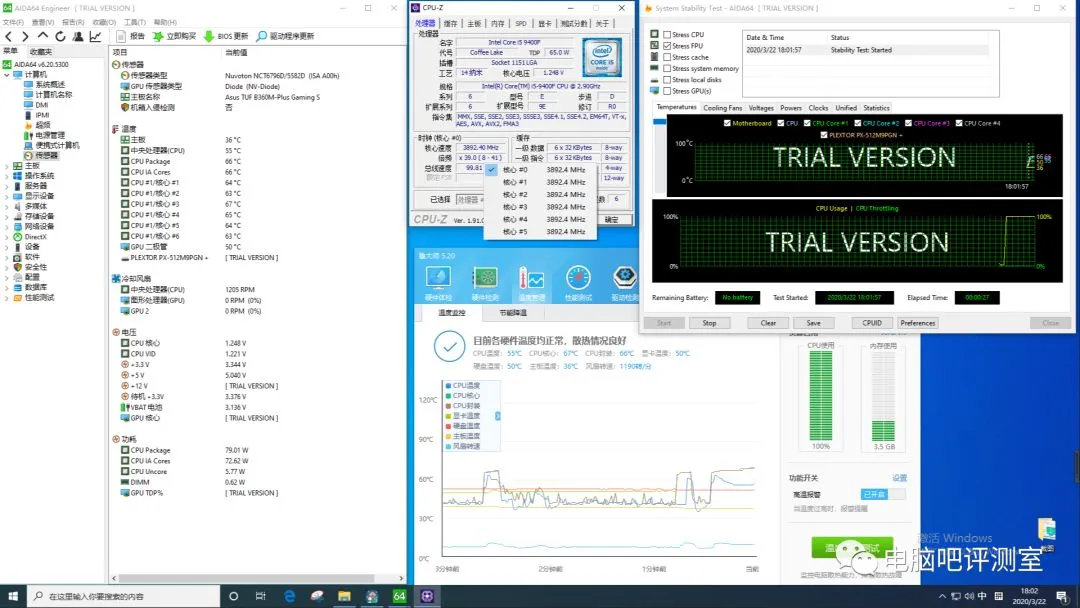Open the Windows Start menu
Screen dimensions: 1080x608
pyautogui.click(x=13, y=596)
